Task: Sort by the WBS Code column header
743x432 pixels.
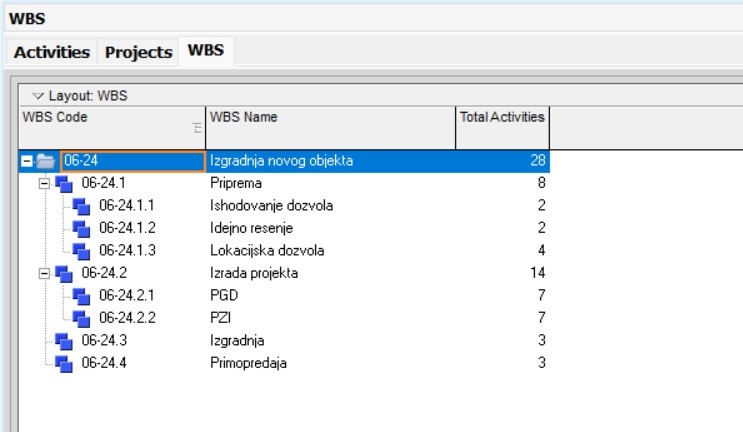Action: [100, 118]
